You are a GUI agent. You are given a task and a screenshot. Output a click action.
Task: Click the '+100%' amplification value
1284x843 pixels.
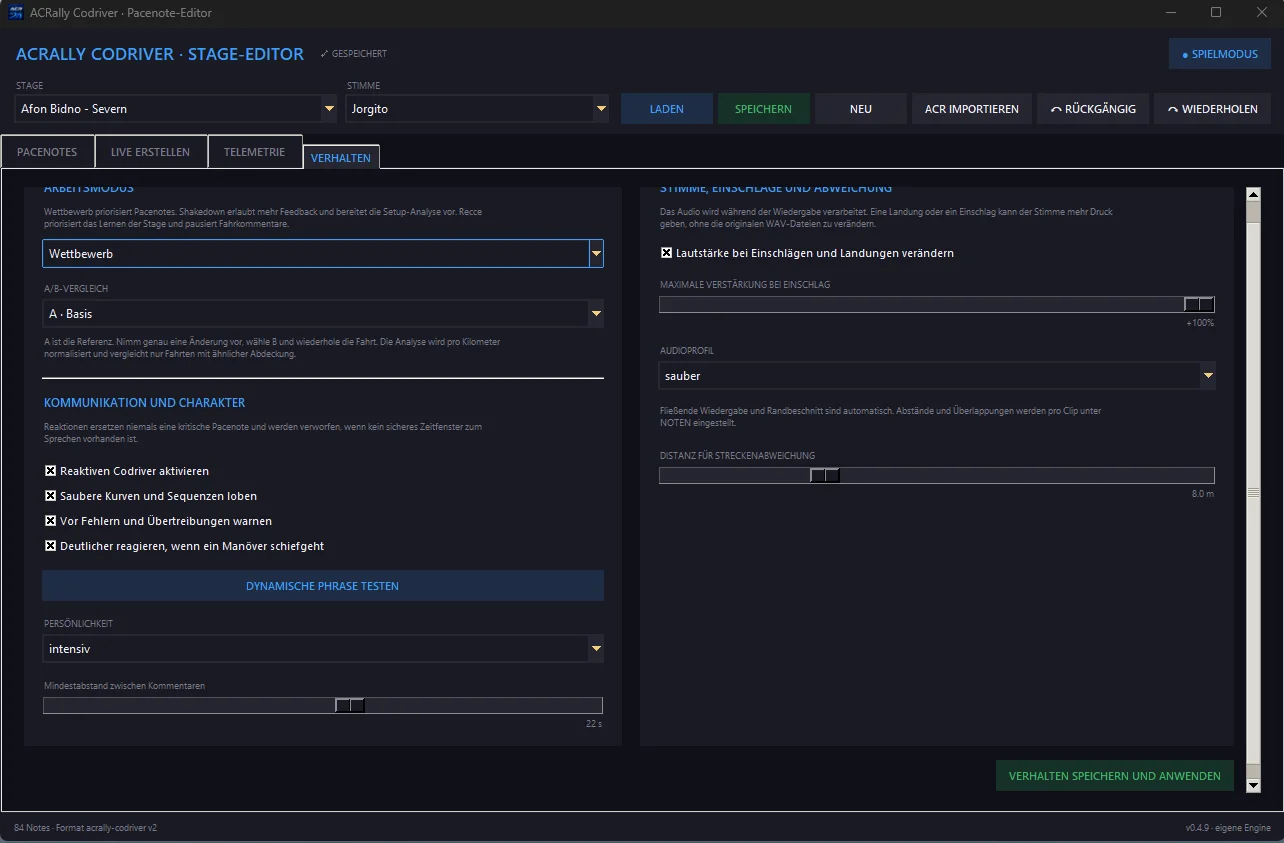pyautogui.click(x=1200, y=323)
